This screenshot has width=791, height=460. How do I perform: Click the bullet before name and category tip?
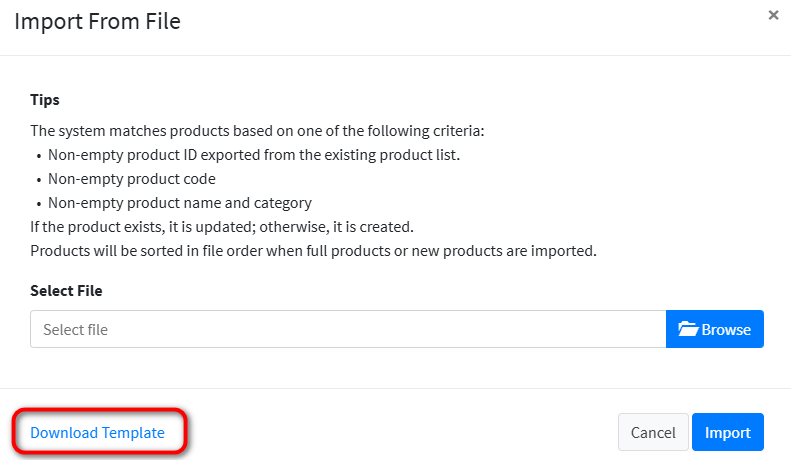click(38, 203)
